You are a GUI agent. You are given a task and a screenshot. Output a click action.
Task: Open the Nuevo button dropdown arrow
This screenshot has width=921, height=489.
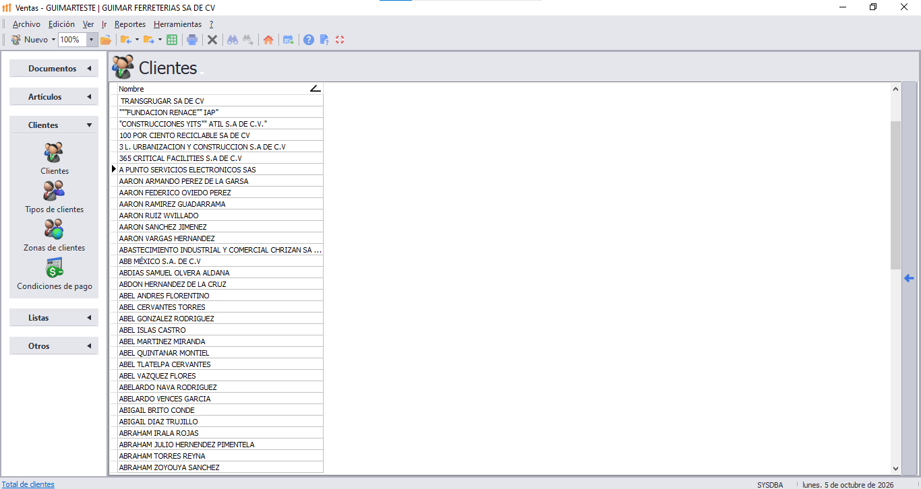(x=53, y=40)
